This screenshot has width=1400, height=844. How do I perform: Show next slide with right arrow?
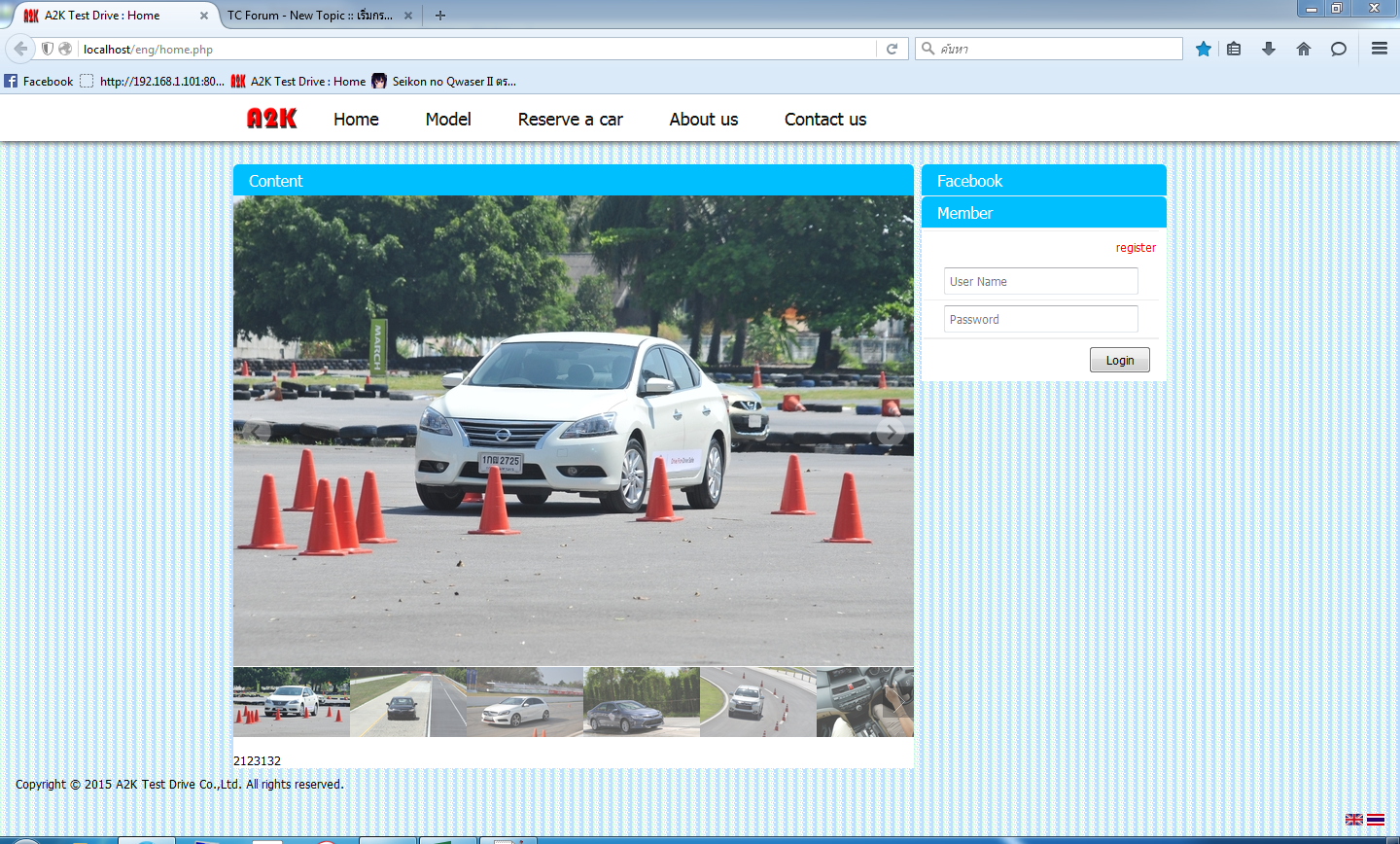click(891, 432)
